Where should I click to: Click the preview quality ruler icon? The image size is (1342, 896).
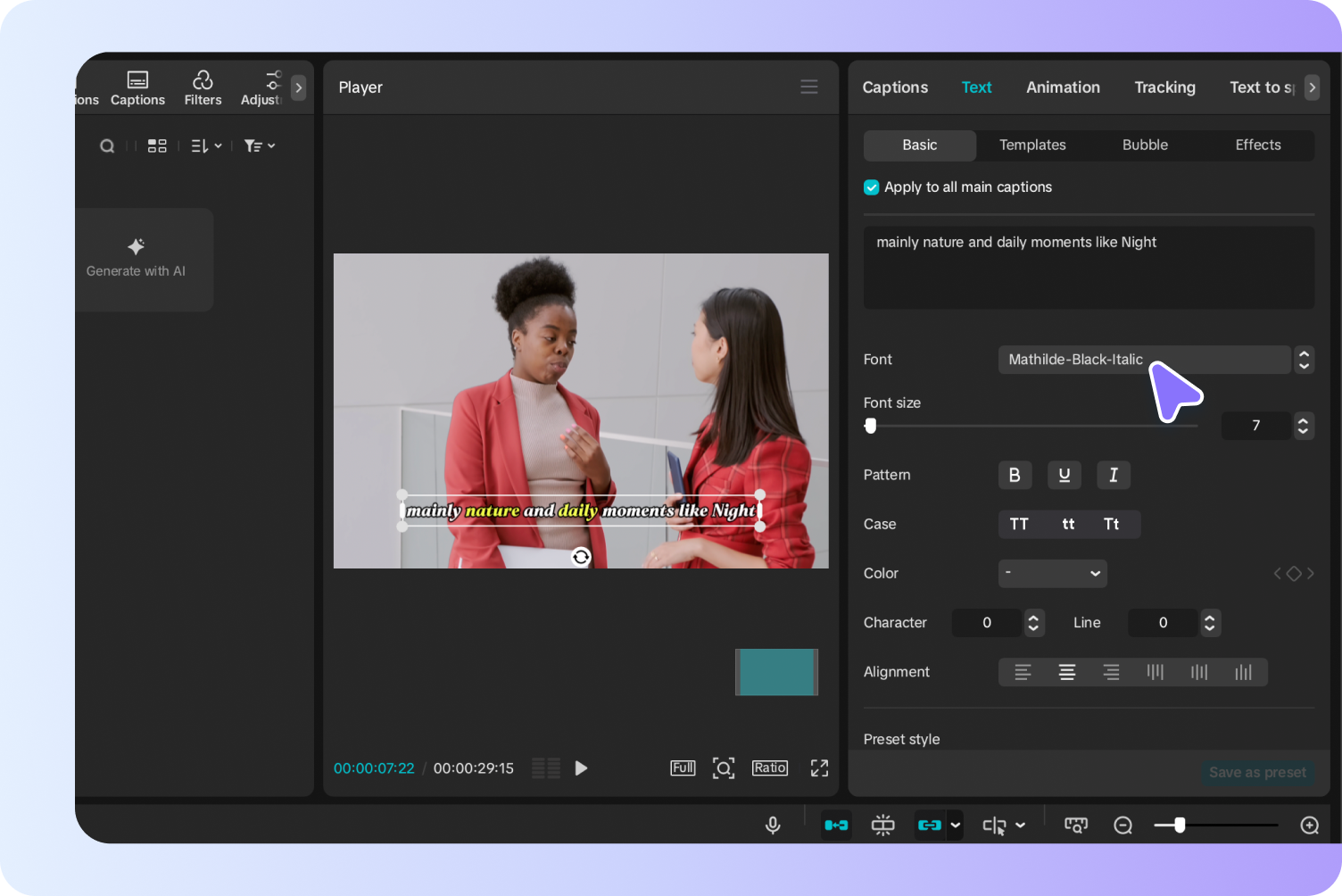(1075, 825)
